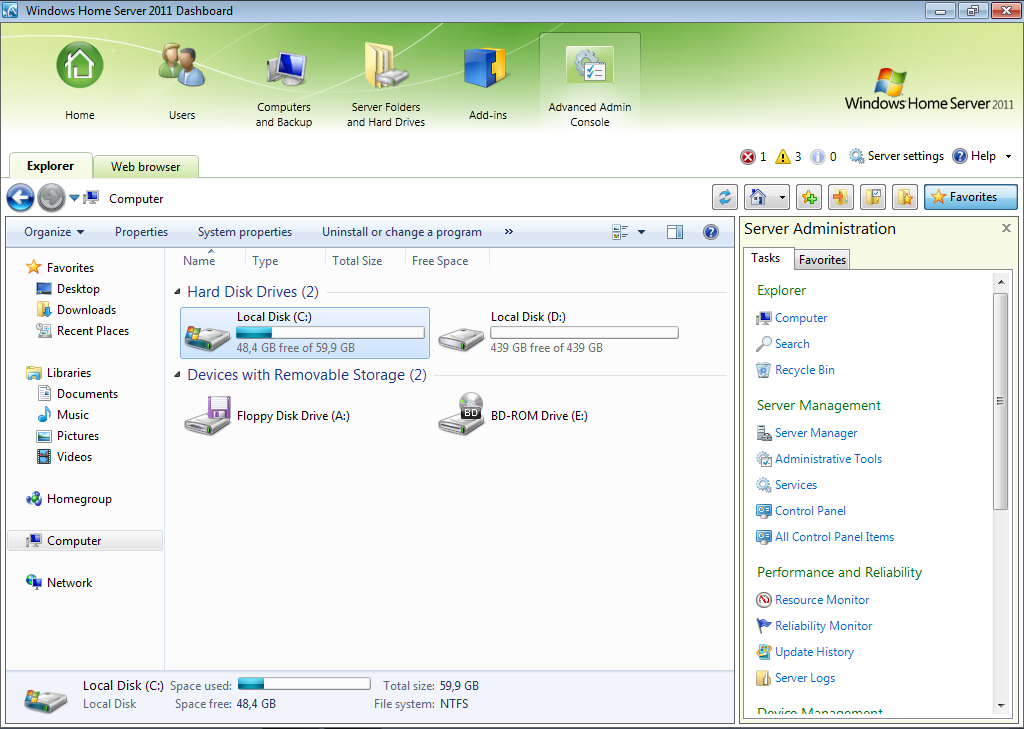Toggle the Explorer preview pane

[675, 232]
